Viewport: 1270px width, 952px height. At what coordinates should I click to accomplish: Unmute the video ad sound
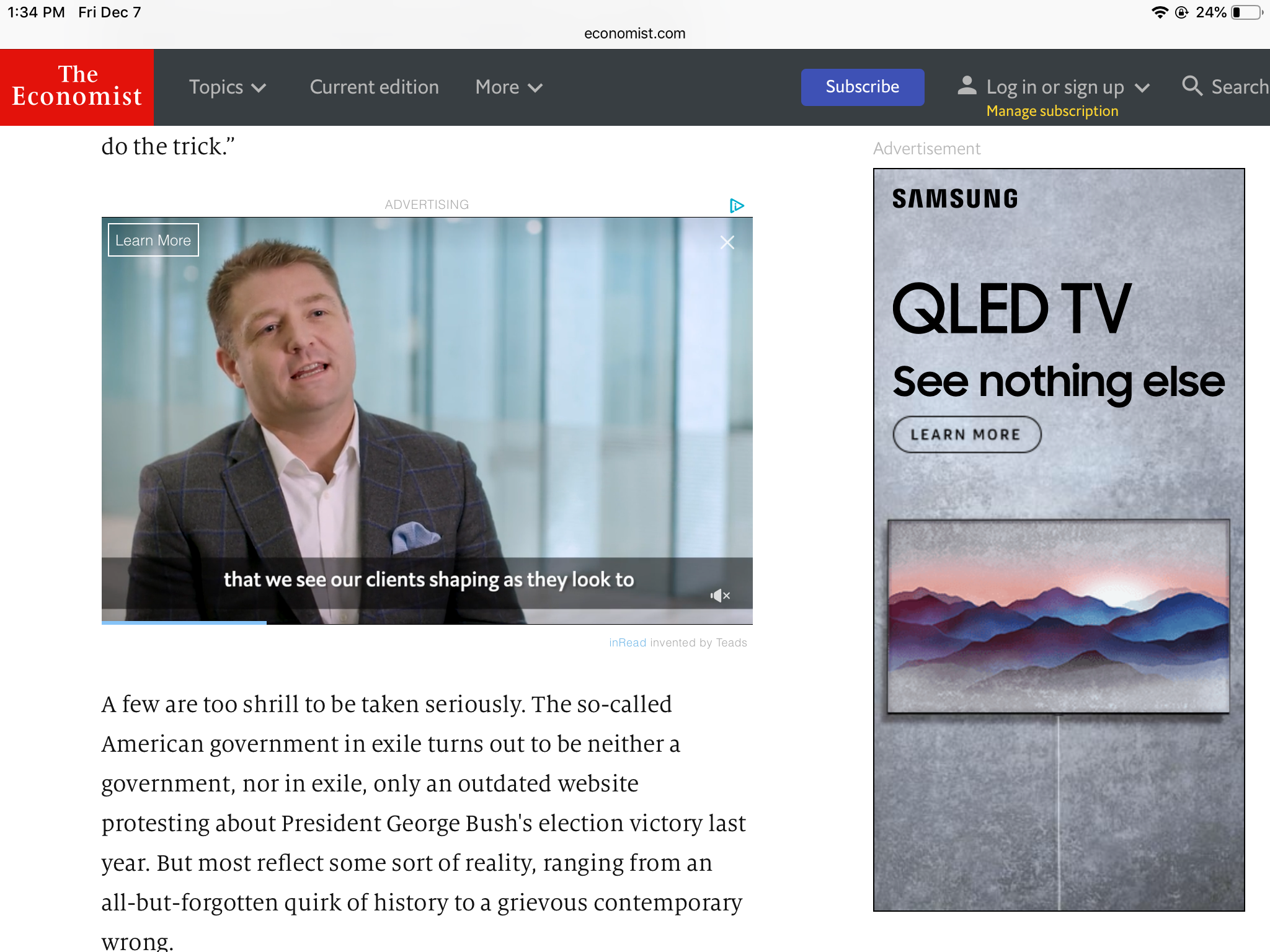720,596
